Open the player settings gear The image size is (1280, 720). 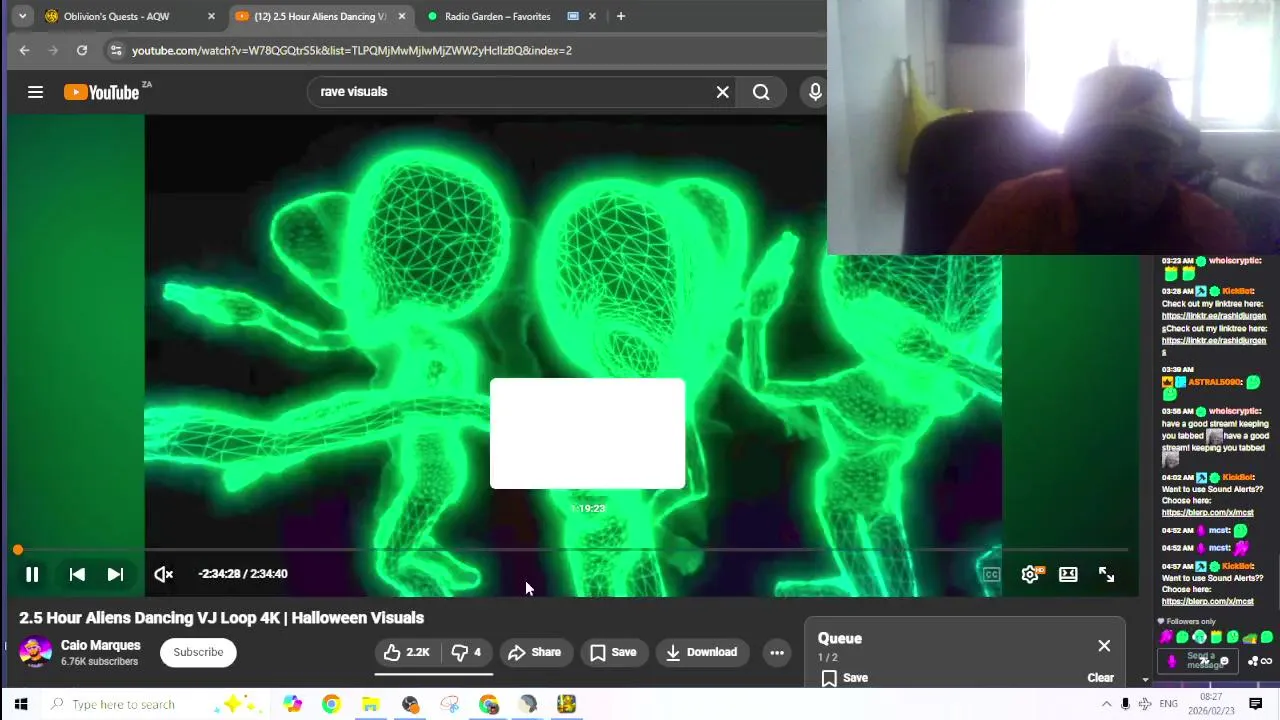pos(1031,574)
